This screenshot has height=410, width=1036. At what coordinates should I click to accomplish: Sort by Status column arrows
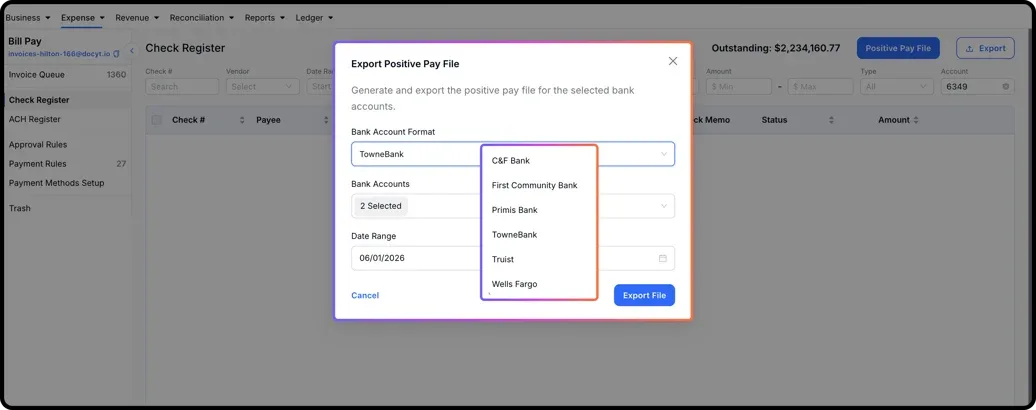(831, 120)
